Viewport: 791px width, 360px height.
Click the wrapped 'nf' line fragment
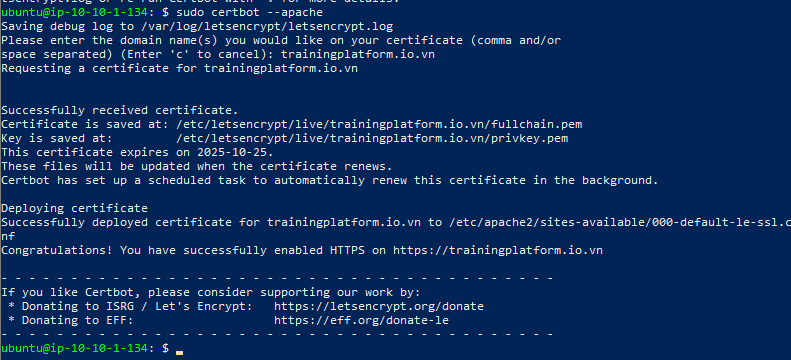point(8,236)
